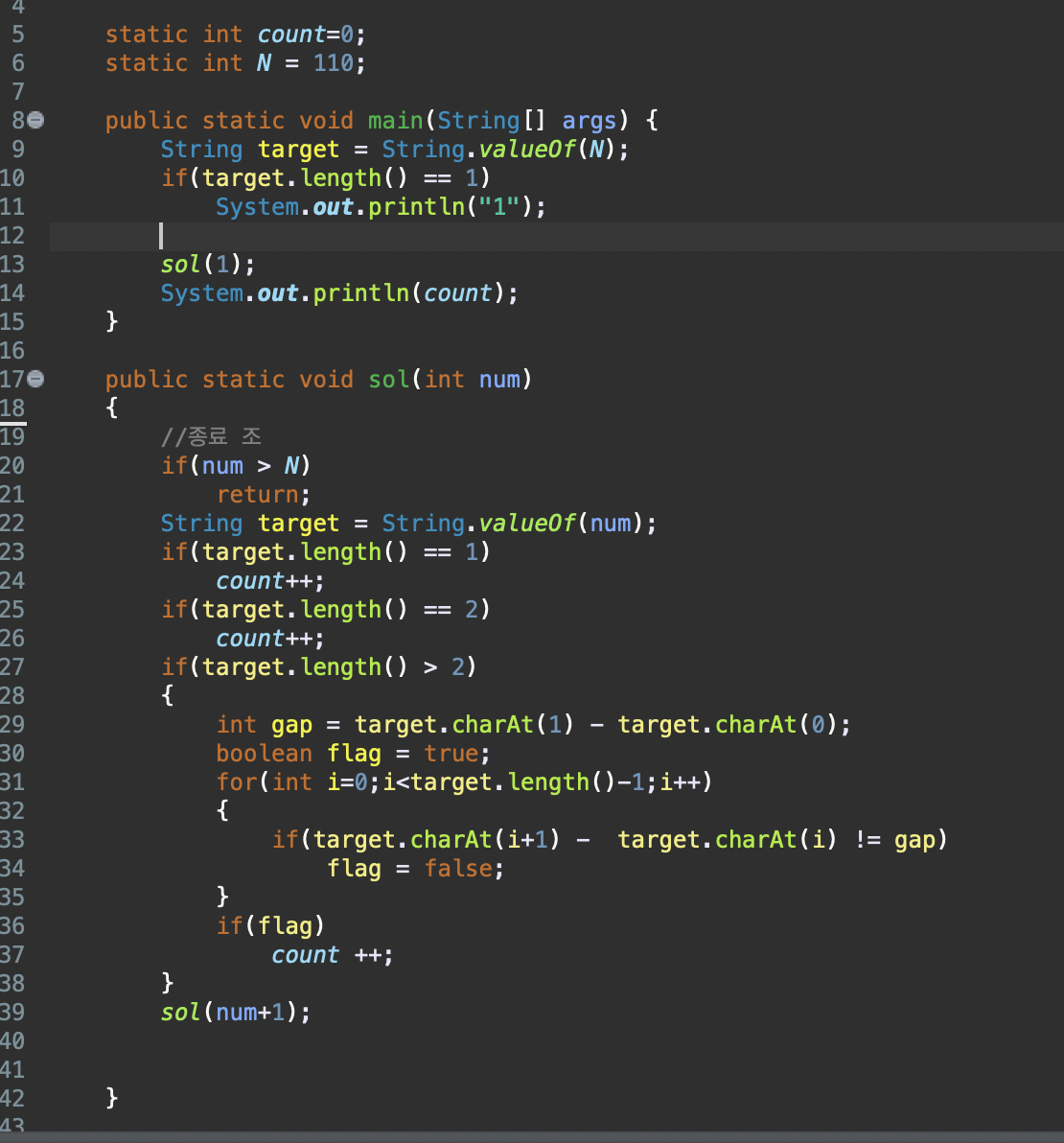This screenshot has width=1064, height=1143.
Task: Click the recursive 'sol(num+1);' call
Action: pos(236,1013)
